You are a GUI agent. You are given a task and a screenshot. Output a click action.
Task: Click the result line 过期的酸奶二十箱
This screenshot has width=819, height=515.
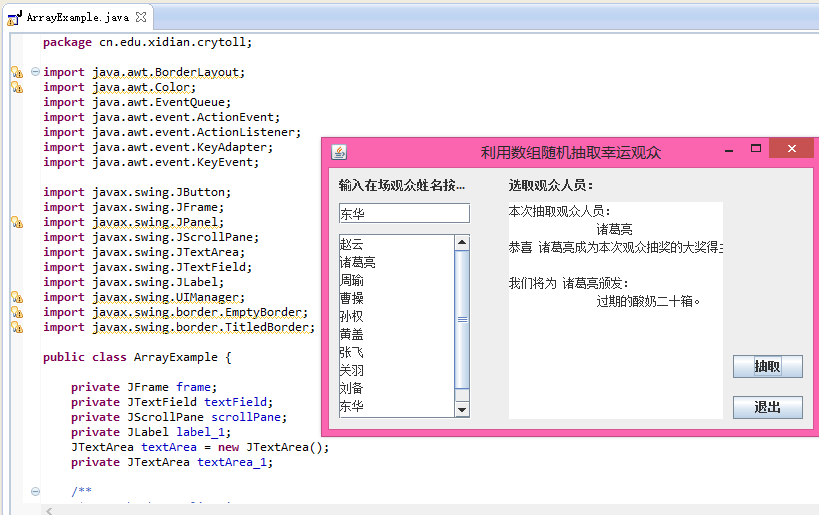pyautogui.click(x=648, y=301)
